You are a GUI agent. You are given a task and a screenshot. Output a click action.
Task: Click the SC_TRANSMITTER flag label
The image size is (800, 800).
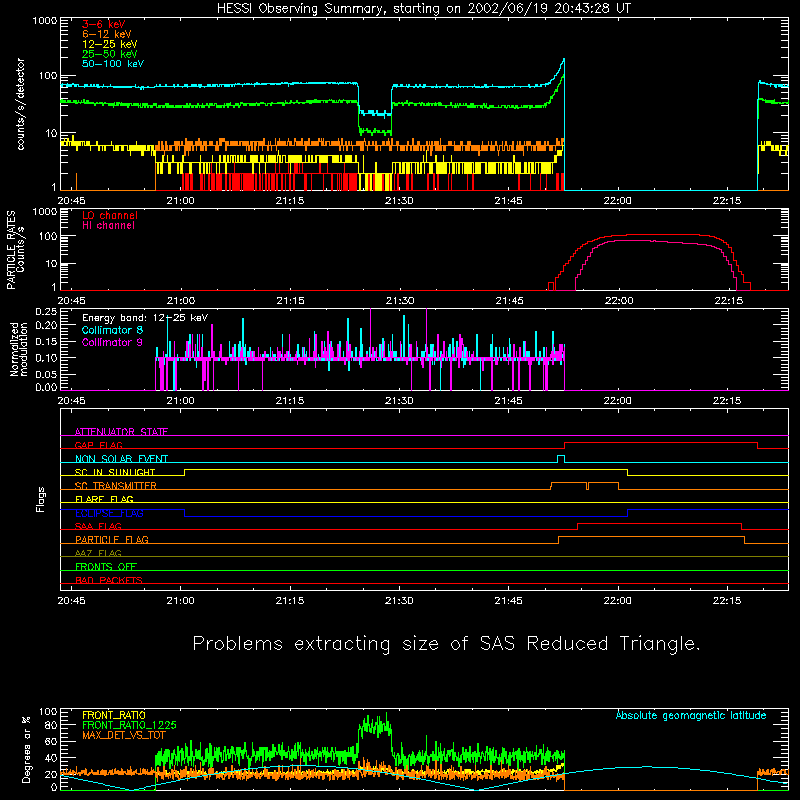click(115, 486)
